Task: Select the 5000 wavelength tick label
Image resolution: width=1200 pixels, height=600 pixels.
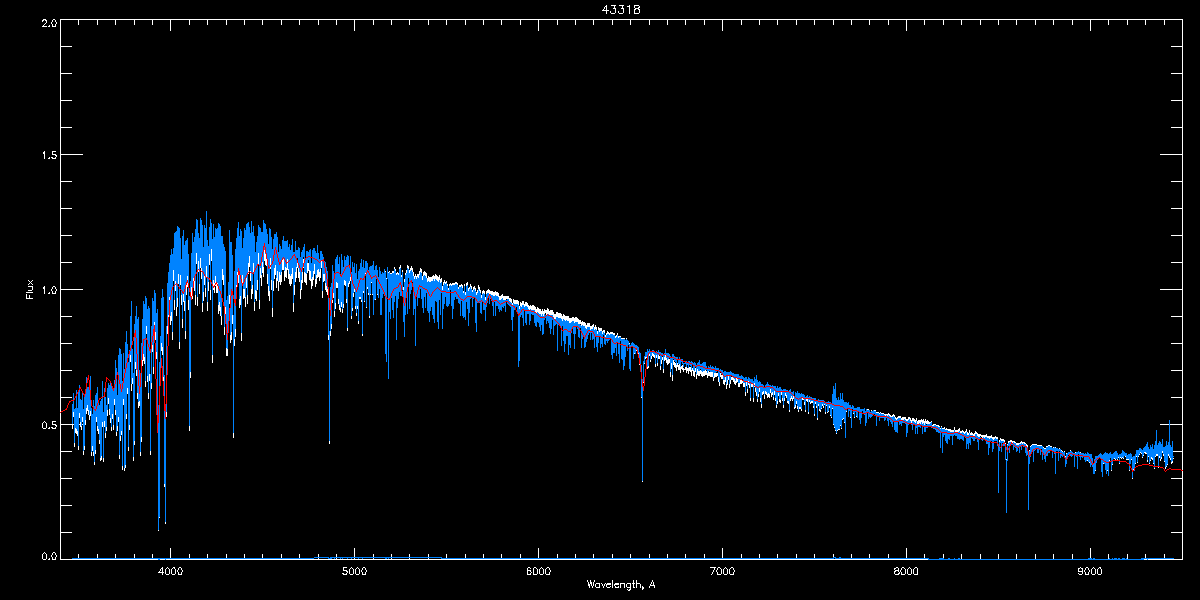Action: (x=354, y=571)
